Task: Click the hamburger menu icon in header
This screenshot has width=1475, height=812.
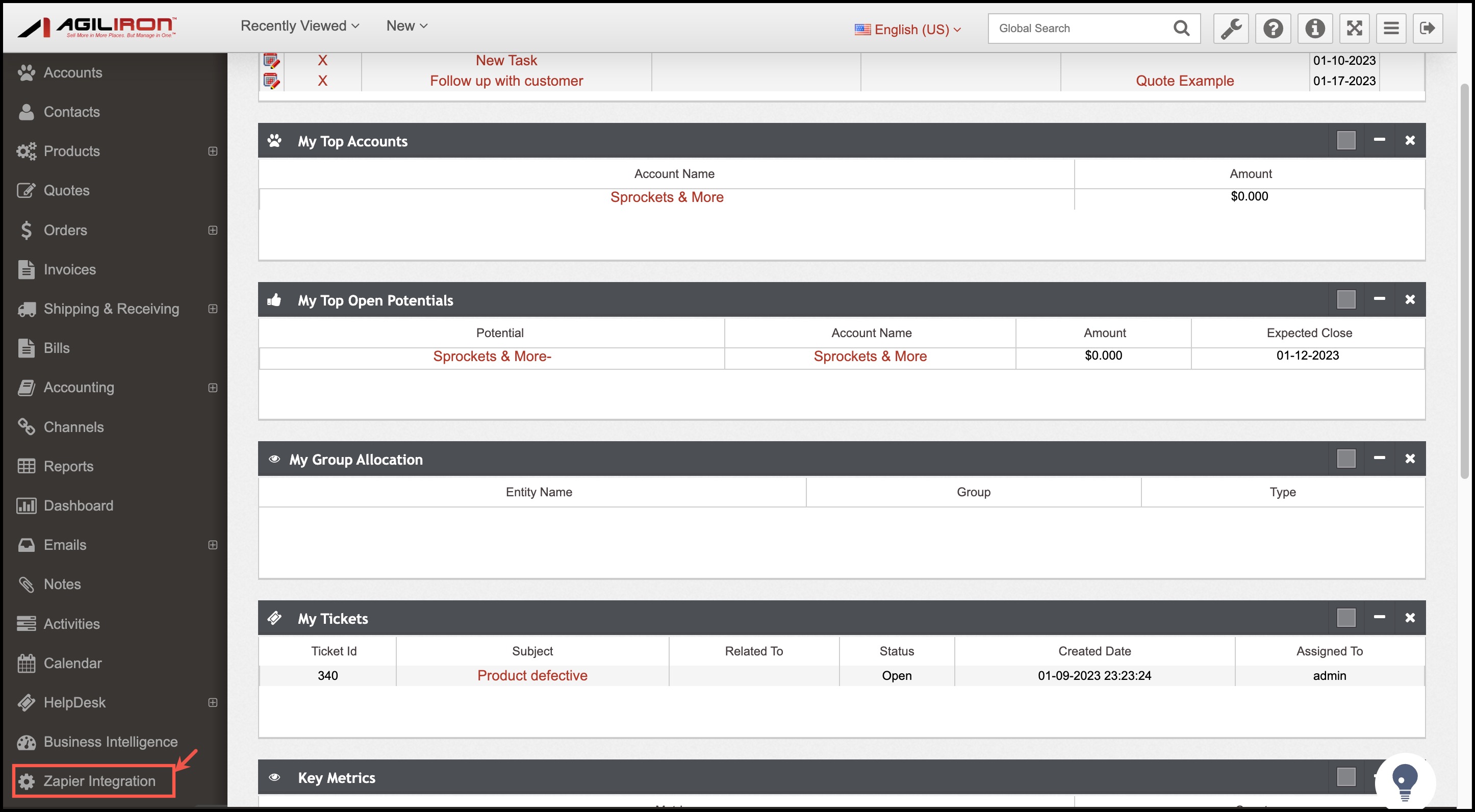Action: pyautogui.click(x=1391, y=28)
